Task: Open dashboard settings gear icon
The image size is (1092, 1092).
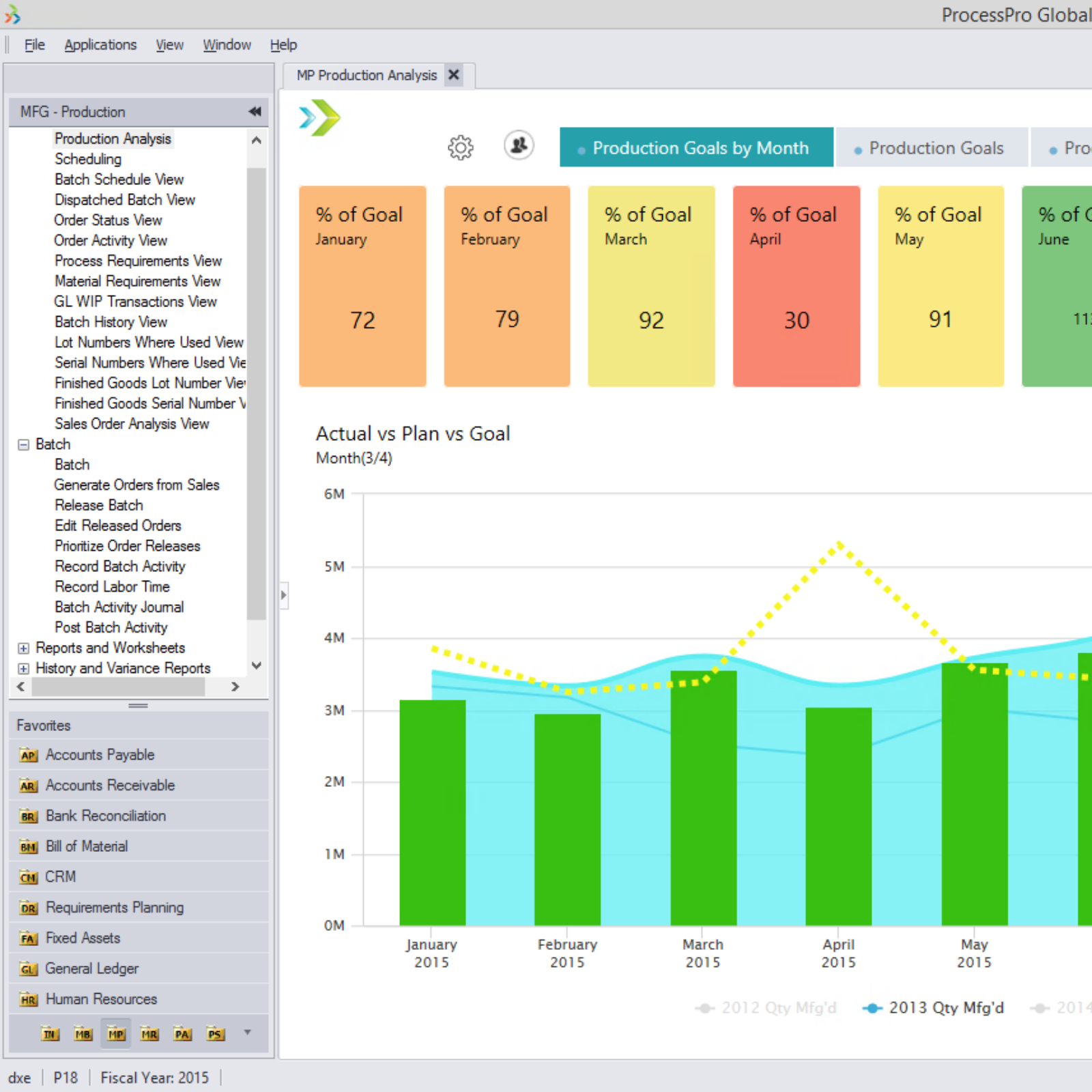Action: pos(460,147)
